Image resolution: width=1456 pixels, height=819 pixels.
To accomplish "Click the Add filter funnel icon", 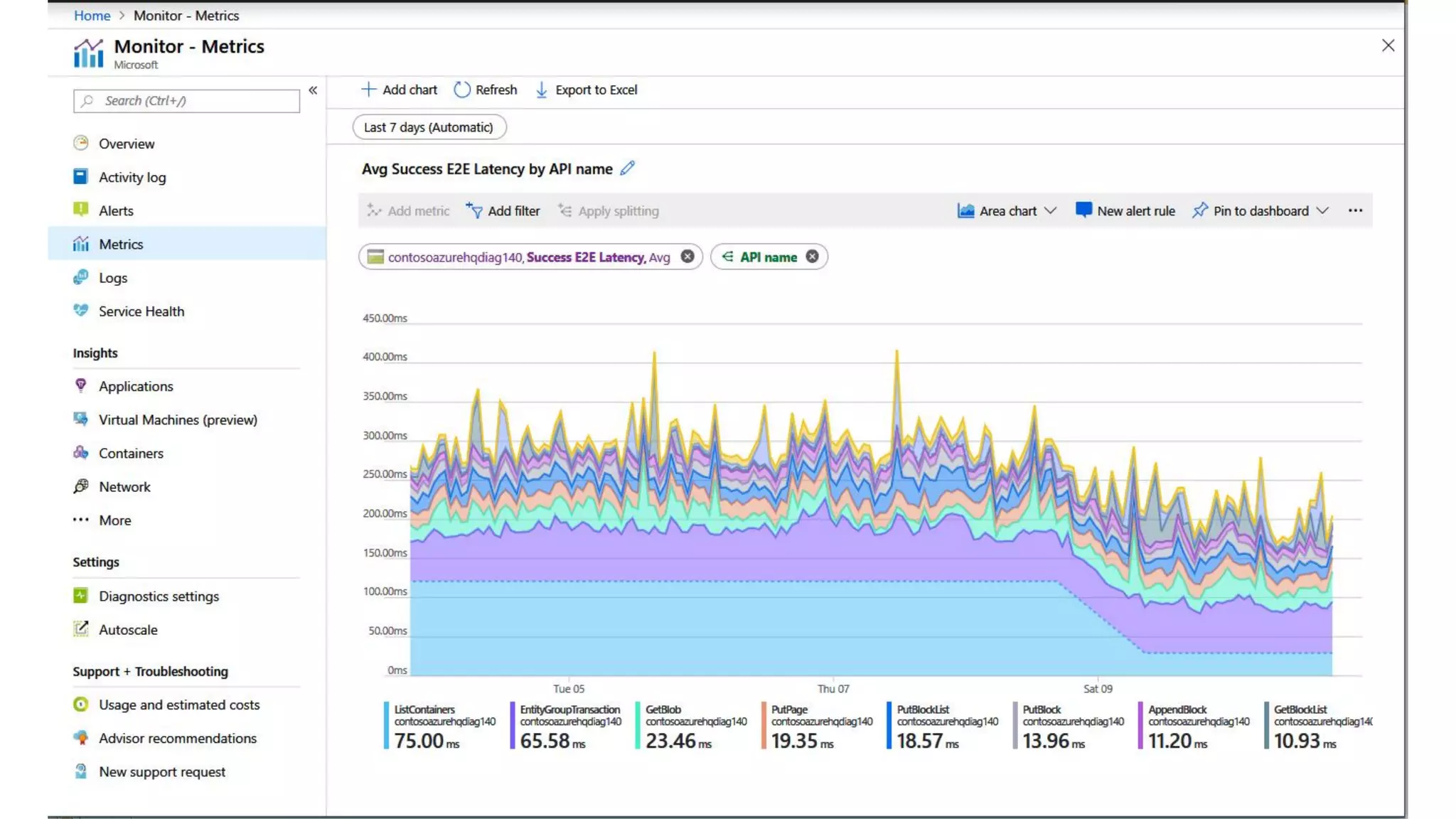I will 474,210.
